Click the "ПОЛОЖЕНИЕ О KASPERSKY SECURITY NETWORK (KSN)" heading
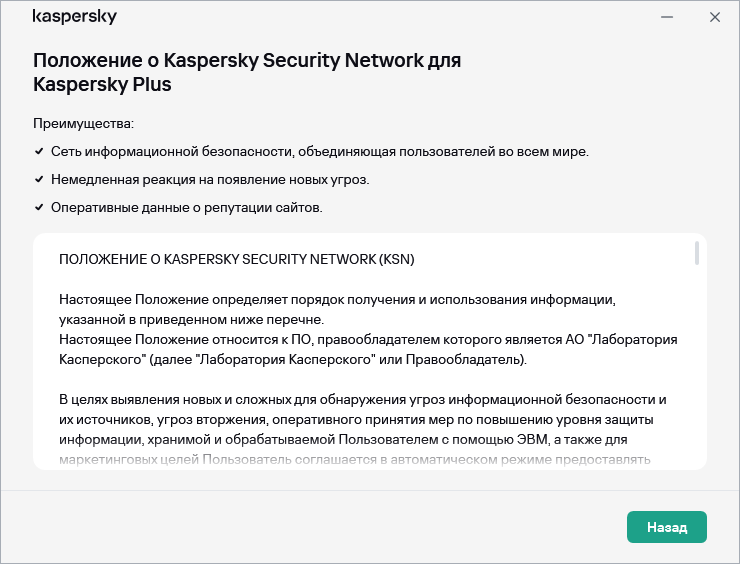Viewport: 740px width, 564px height. (236, 259)
